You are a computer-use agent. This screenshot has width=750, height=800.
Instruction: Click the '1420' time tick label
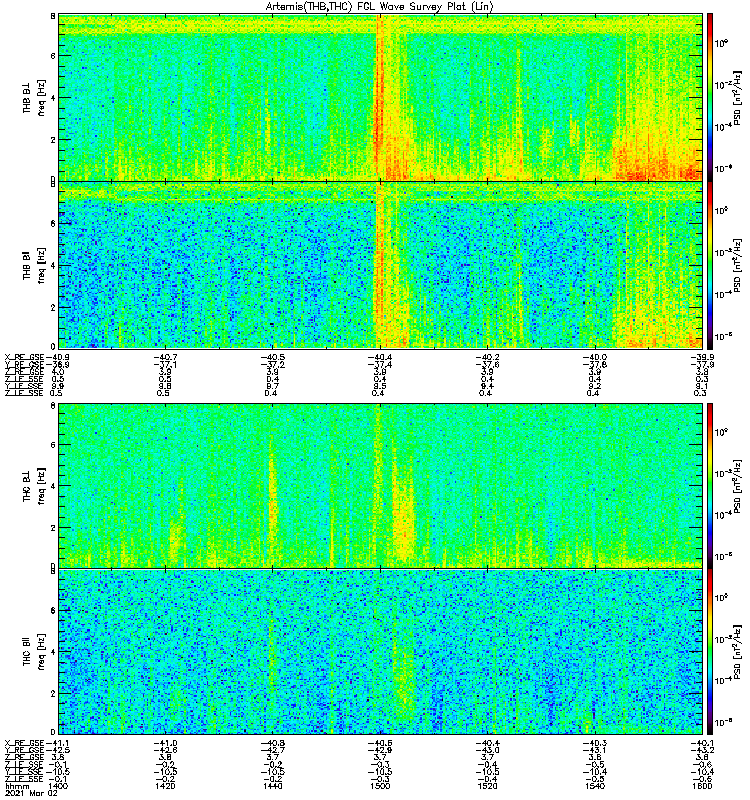tap(165, 786)
